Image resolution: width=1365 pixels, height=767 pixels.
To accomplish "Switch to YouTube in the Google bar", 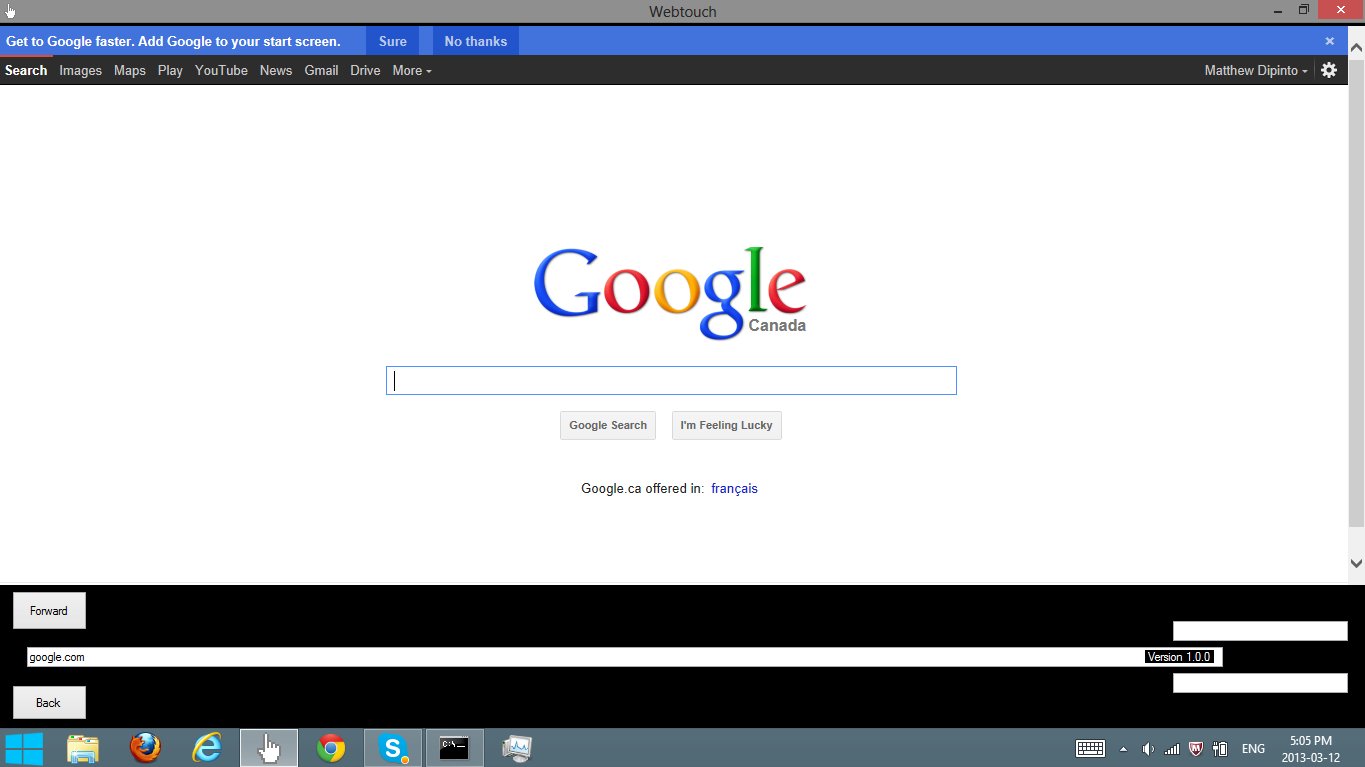I will (221, 70).
